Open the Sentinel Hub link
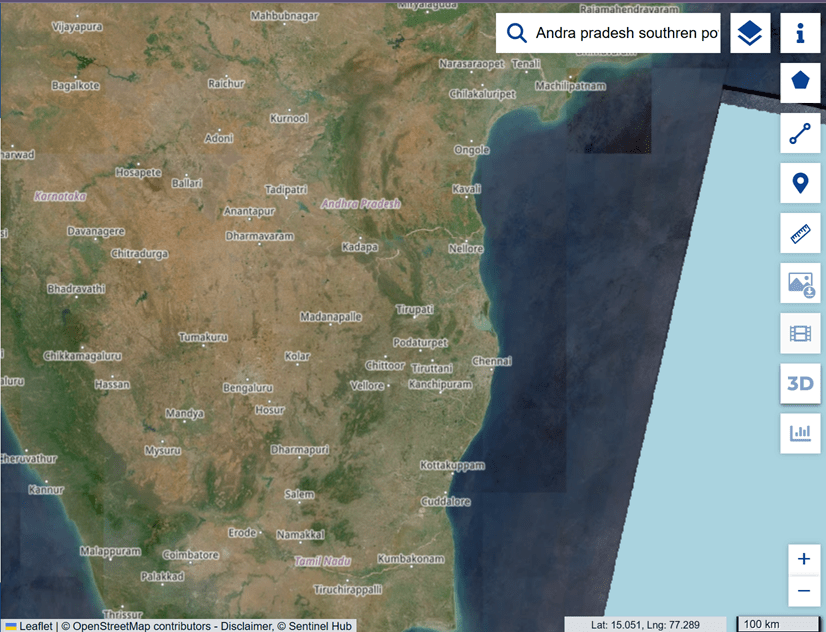Viewport: 826px width, 632px height. (x=320, y=626)
